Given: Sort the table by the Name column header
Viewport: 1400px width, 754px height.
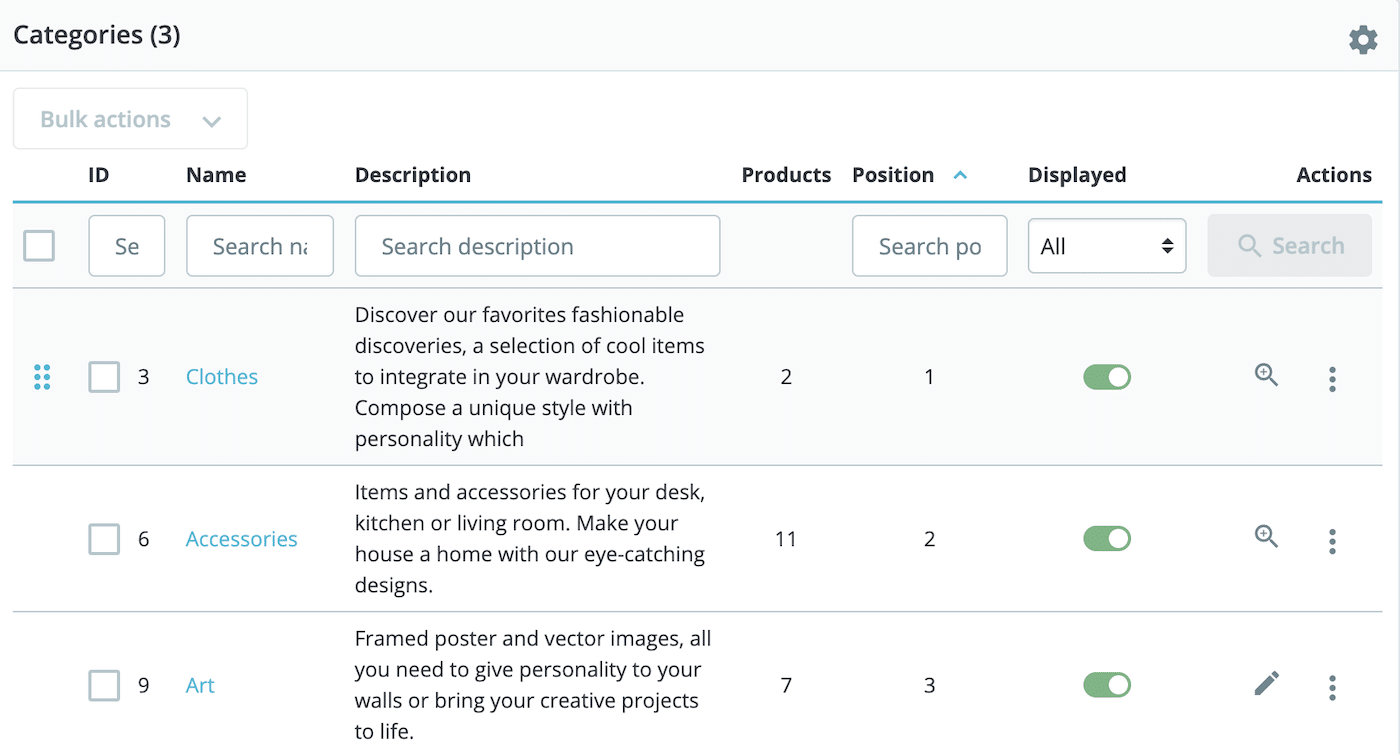Looking at the screenshot, I should click(216, 174).
